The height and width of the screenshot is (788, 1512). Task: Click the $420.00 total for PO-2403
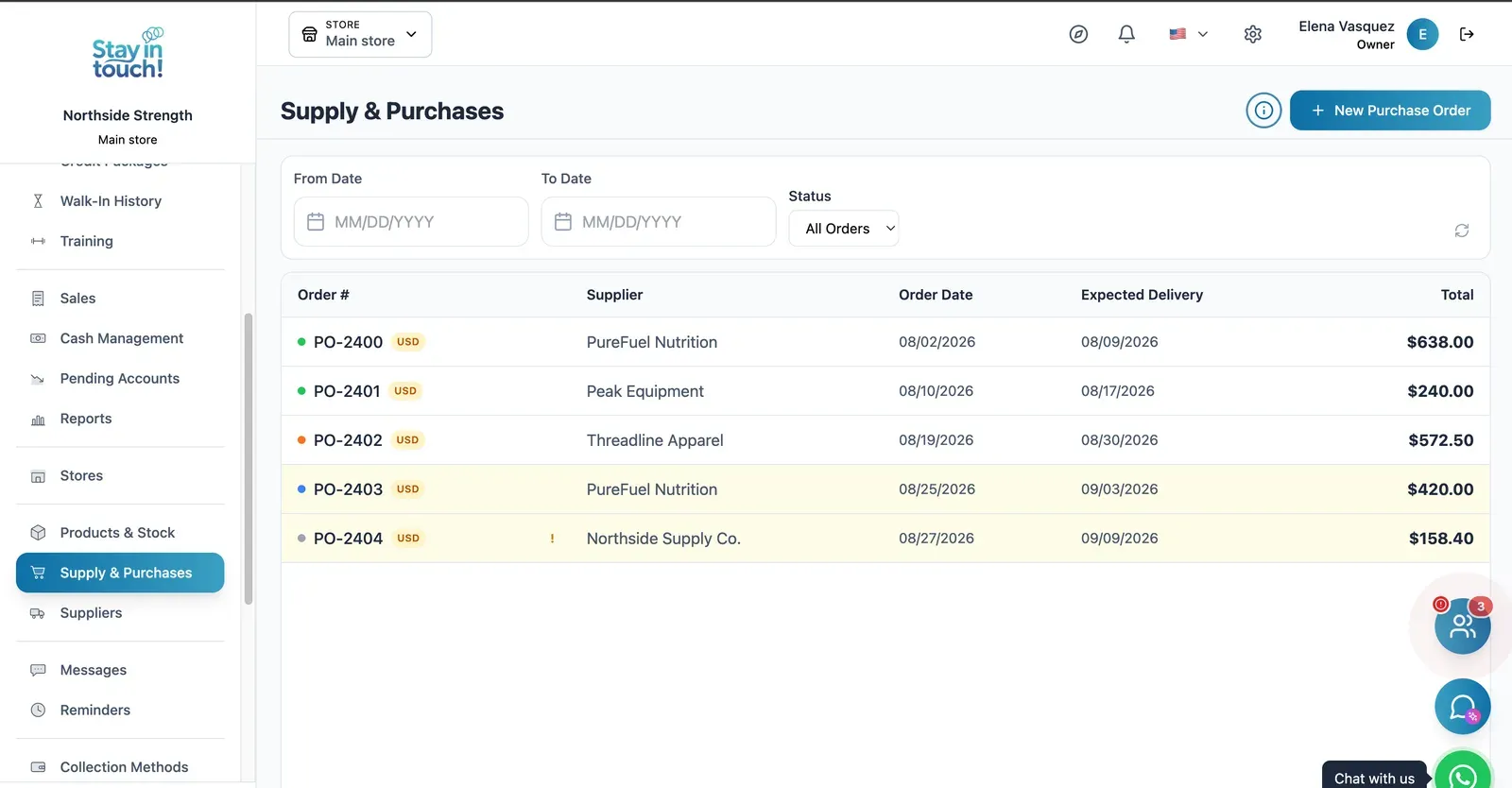coord(1440,489)
